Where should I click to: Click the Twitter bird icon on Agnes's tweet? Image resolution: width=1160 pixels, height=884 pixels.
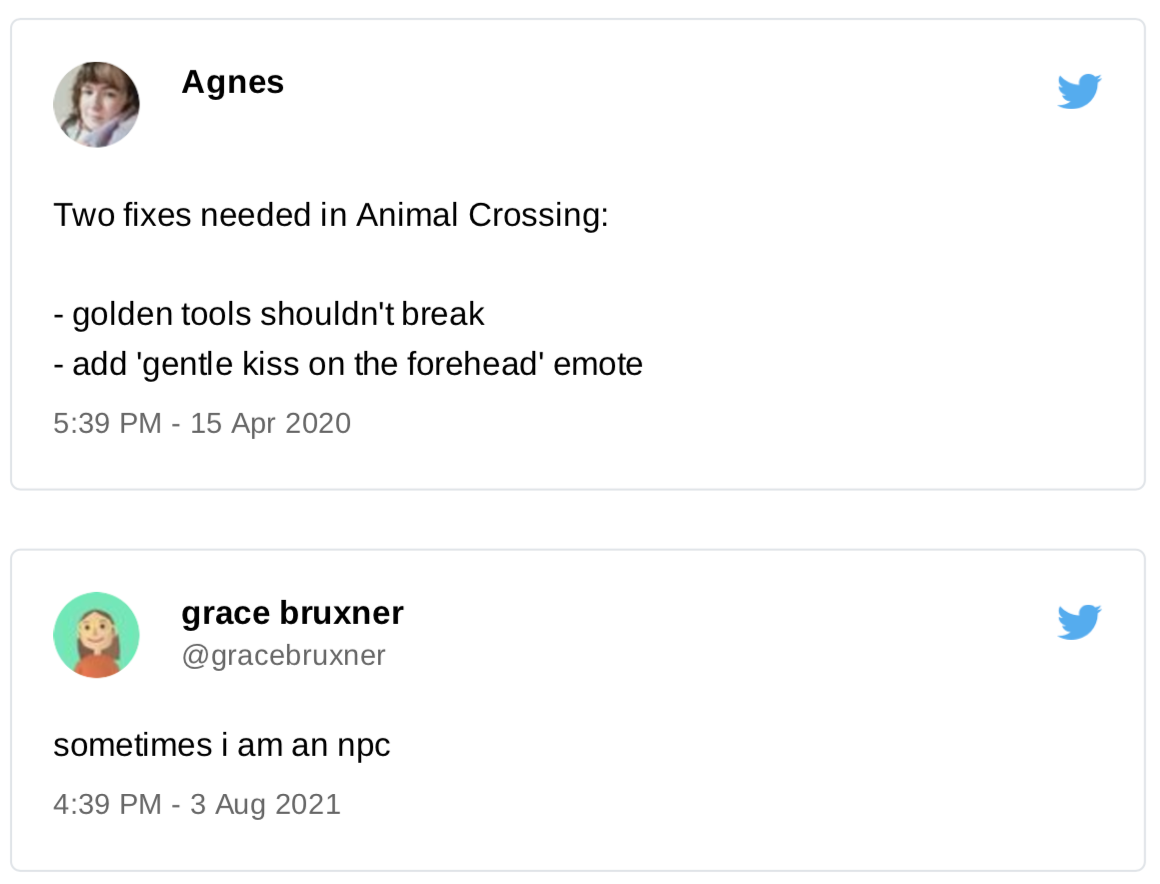[1078, 90]
